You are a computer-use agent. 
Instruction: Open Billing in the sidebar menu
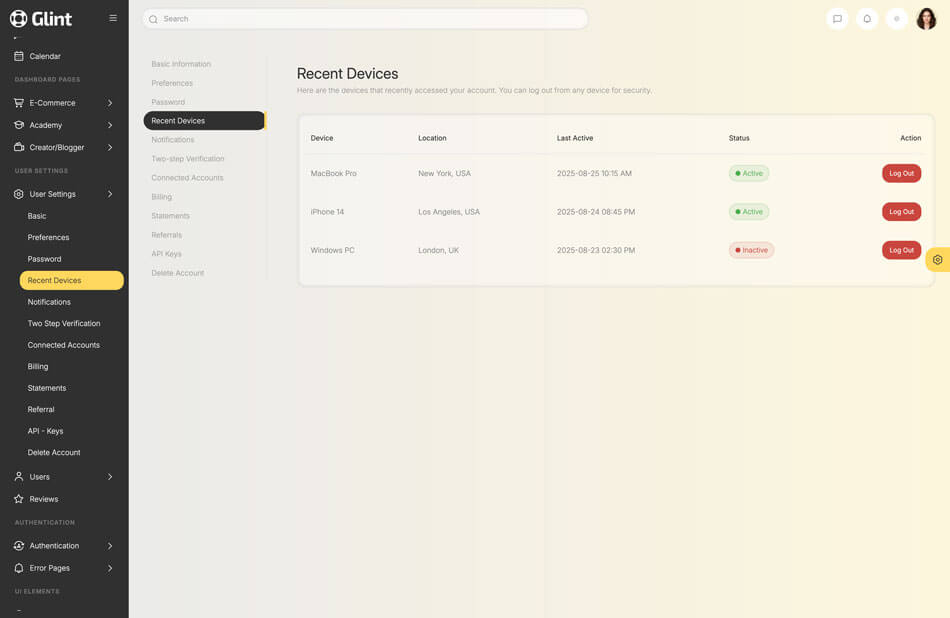(38, 367)
